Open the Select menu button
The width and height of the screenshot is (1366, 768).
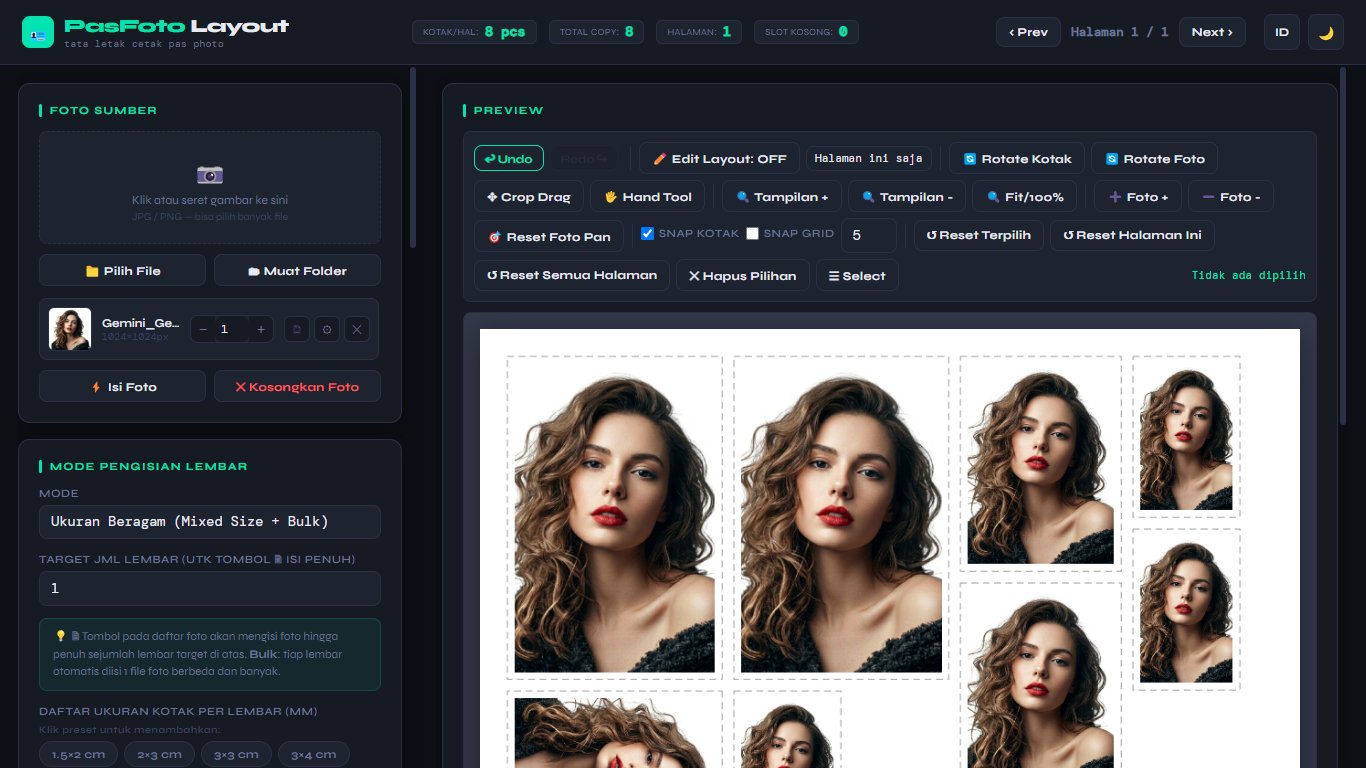tap(857, 275)
